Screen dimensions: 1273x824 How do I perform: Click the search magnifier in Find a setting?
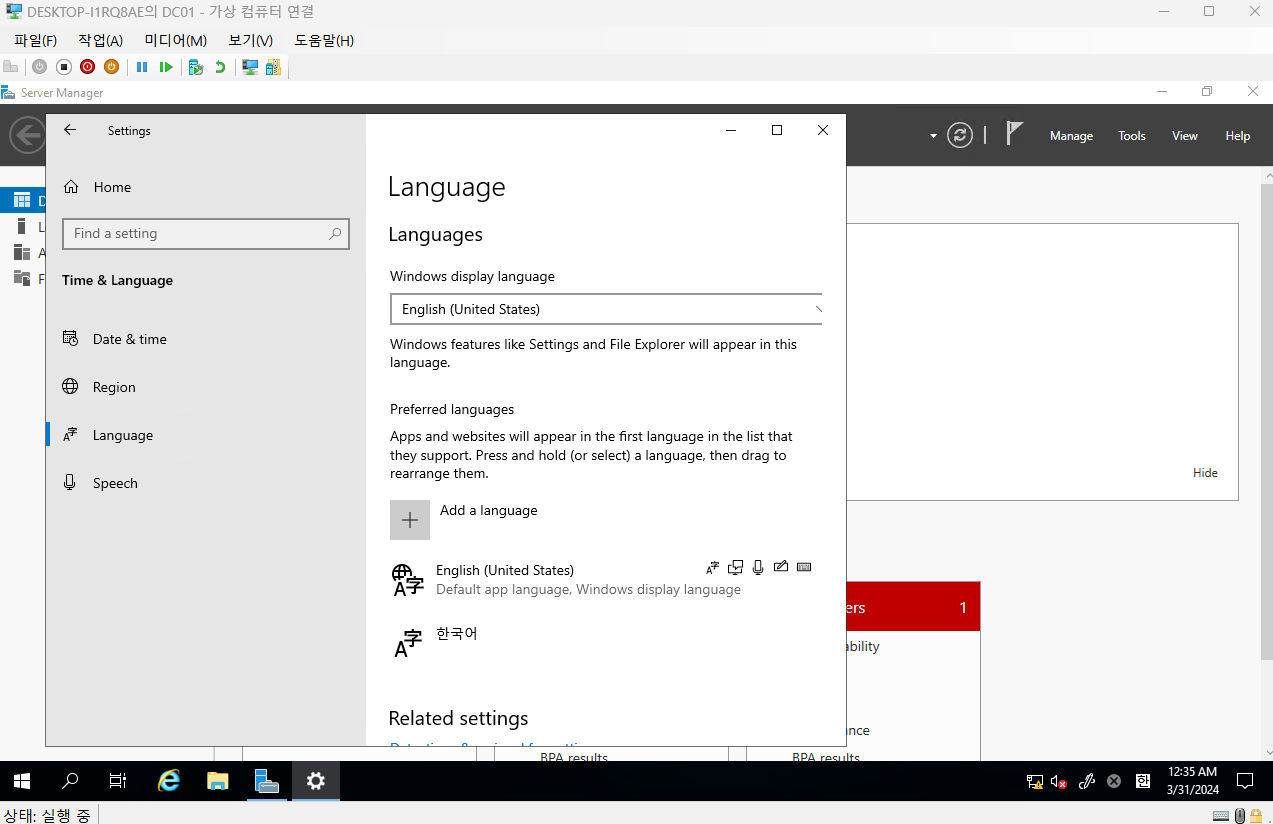click(335, 234)
